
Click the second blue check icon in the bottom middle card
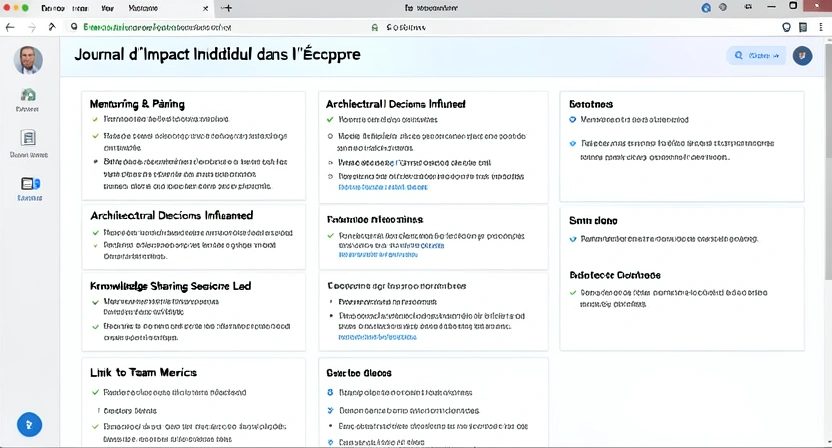click(x=330, y=410)
